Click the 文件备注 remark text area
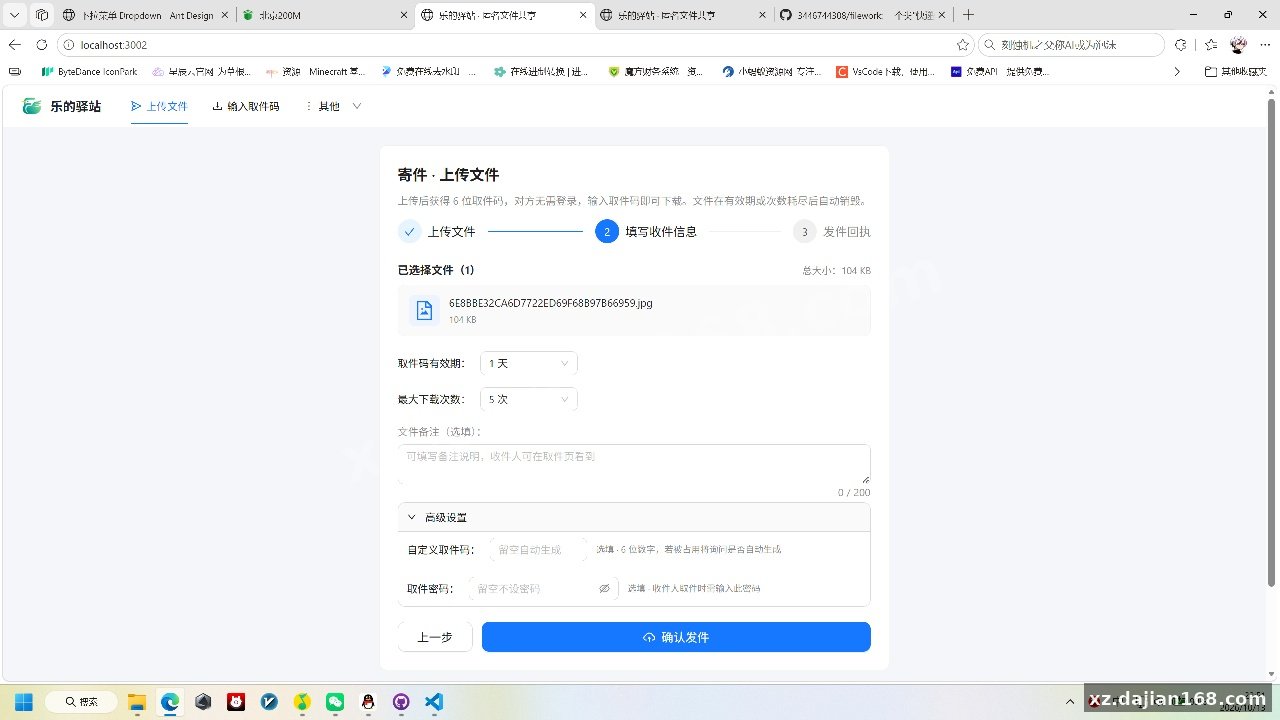This screenshot has width=1280, height=720. (634, 464)
